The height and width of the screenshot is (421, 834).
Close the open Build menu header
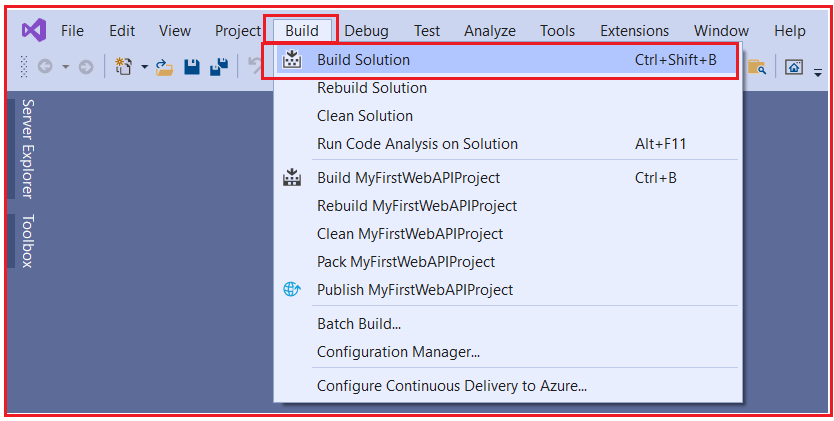pyautogui.click(x=302, y=31)
